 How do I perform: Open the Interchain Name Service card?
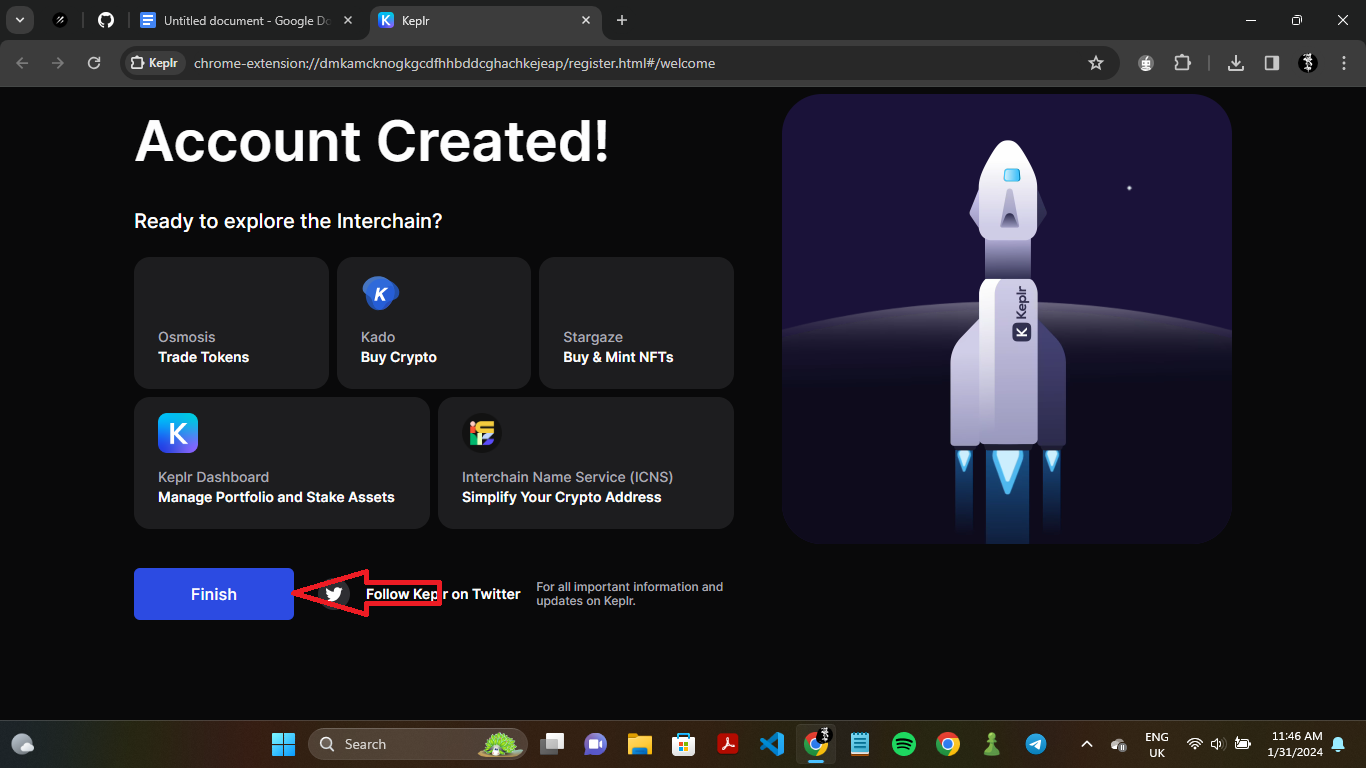pos(586,463)
